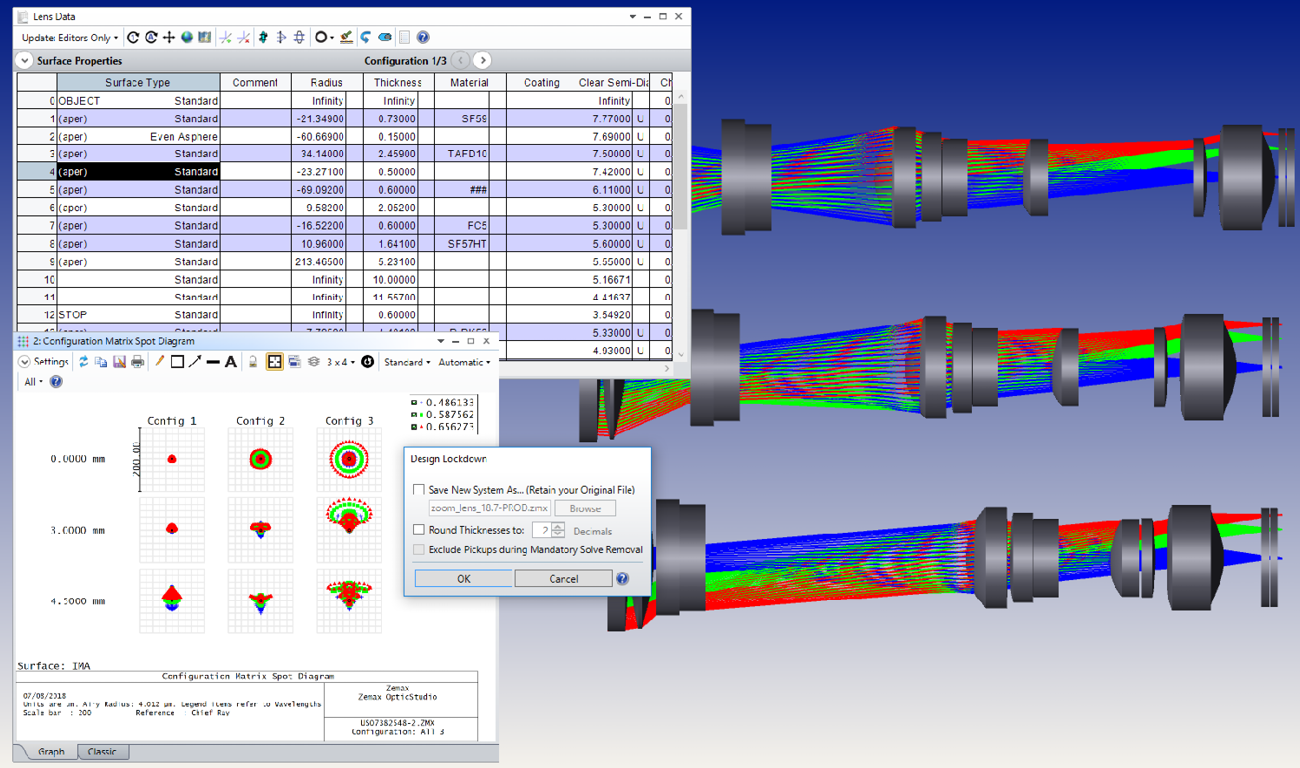Click the axes icon with red X mark
1300x768 pixels.
point(244,37)
